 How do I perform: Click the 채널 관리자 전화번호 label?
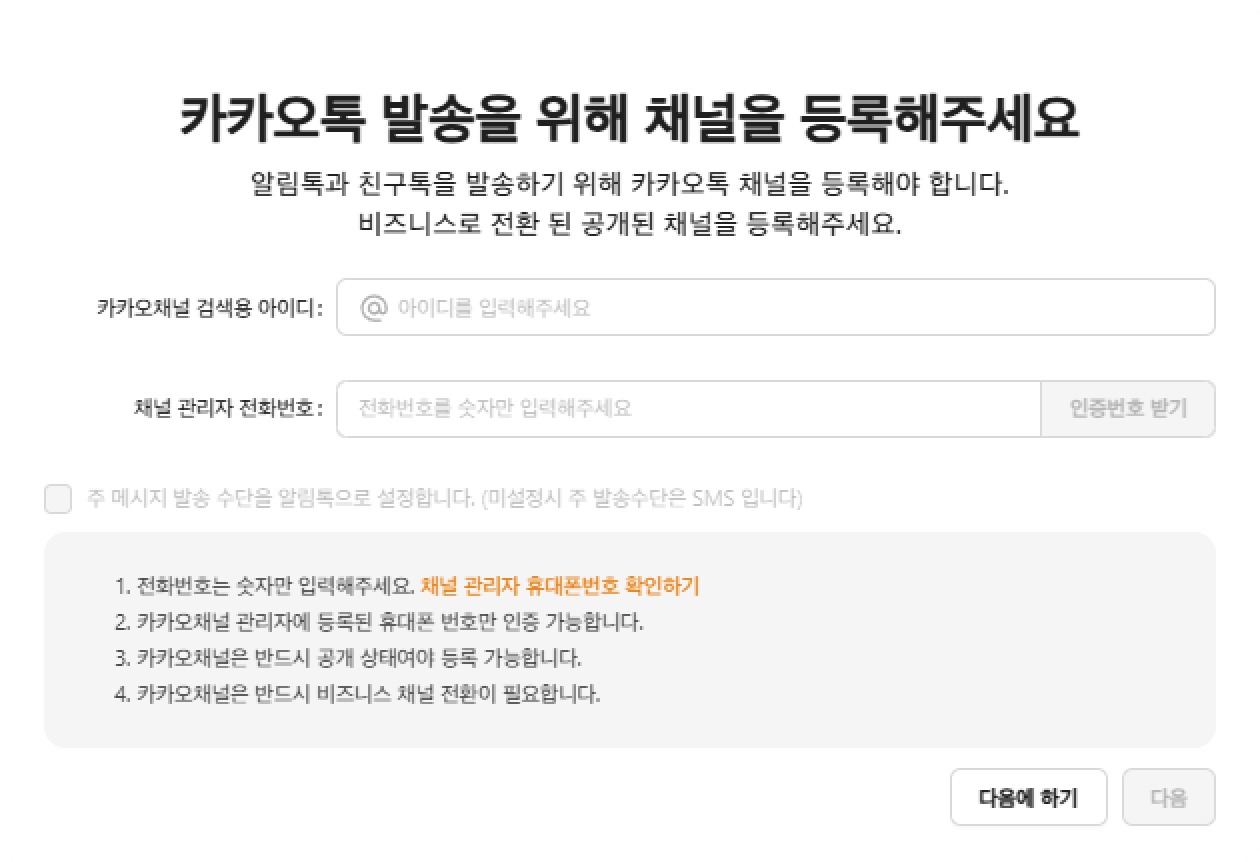click(x=228, y=409)
